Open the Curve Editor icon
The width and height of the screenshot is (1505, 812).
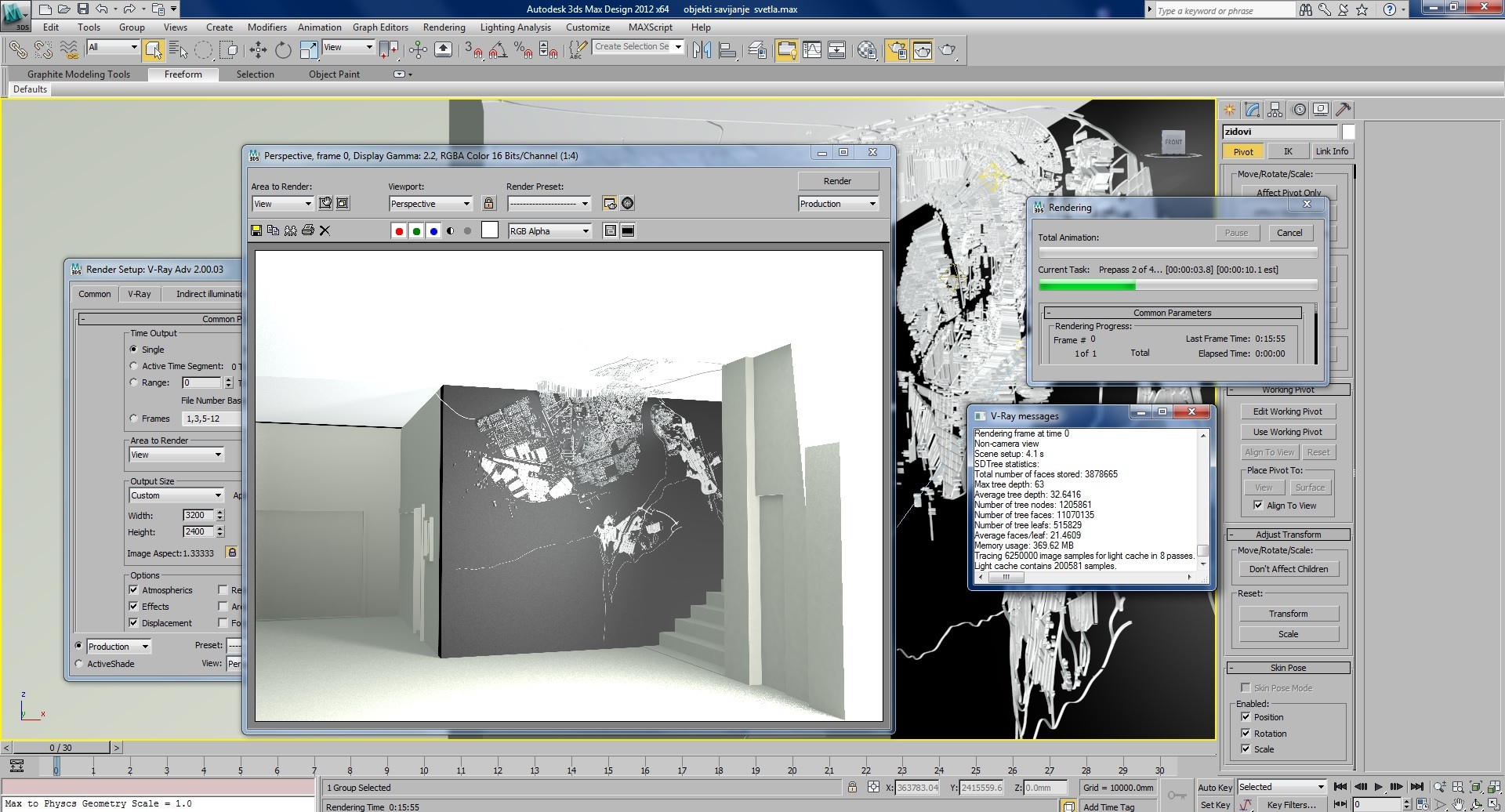[812, 50]
